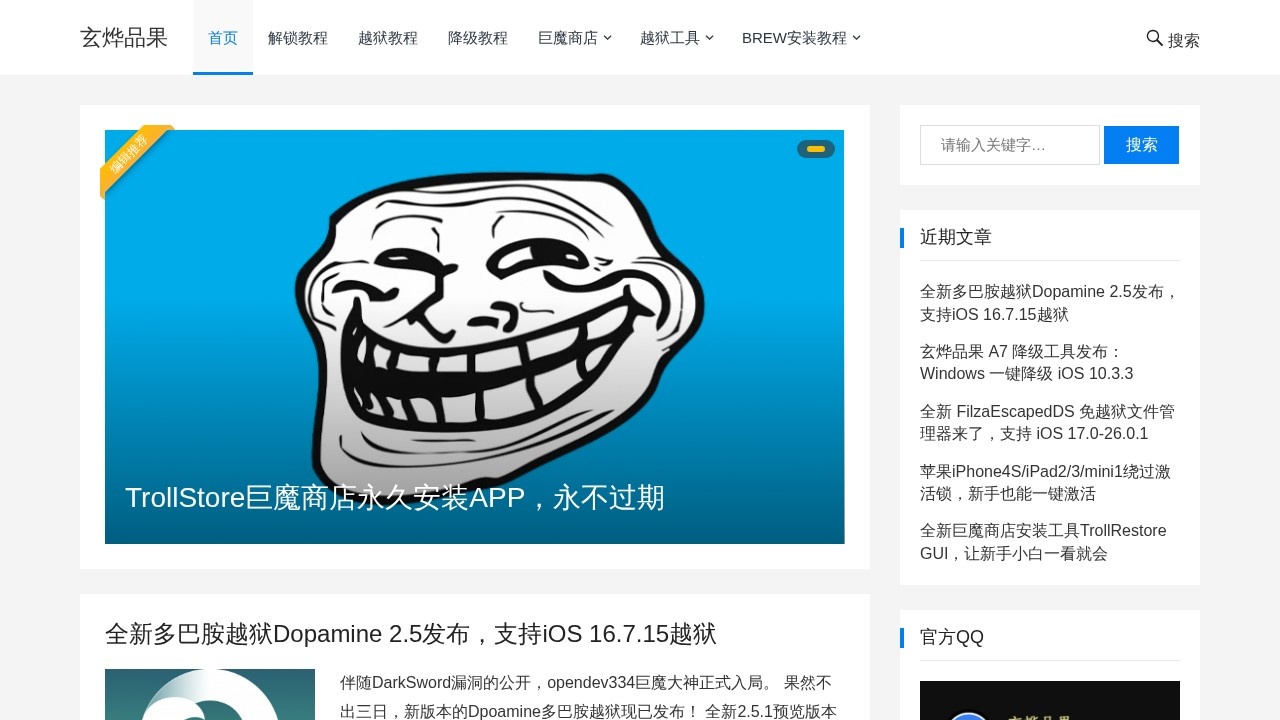Expand the BREW安装教程 dropdown chevron
The width and height of the screenshot is (1280, 720).
tap(856, 38)
